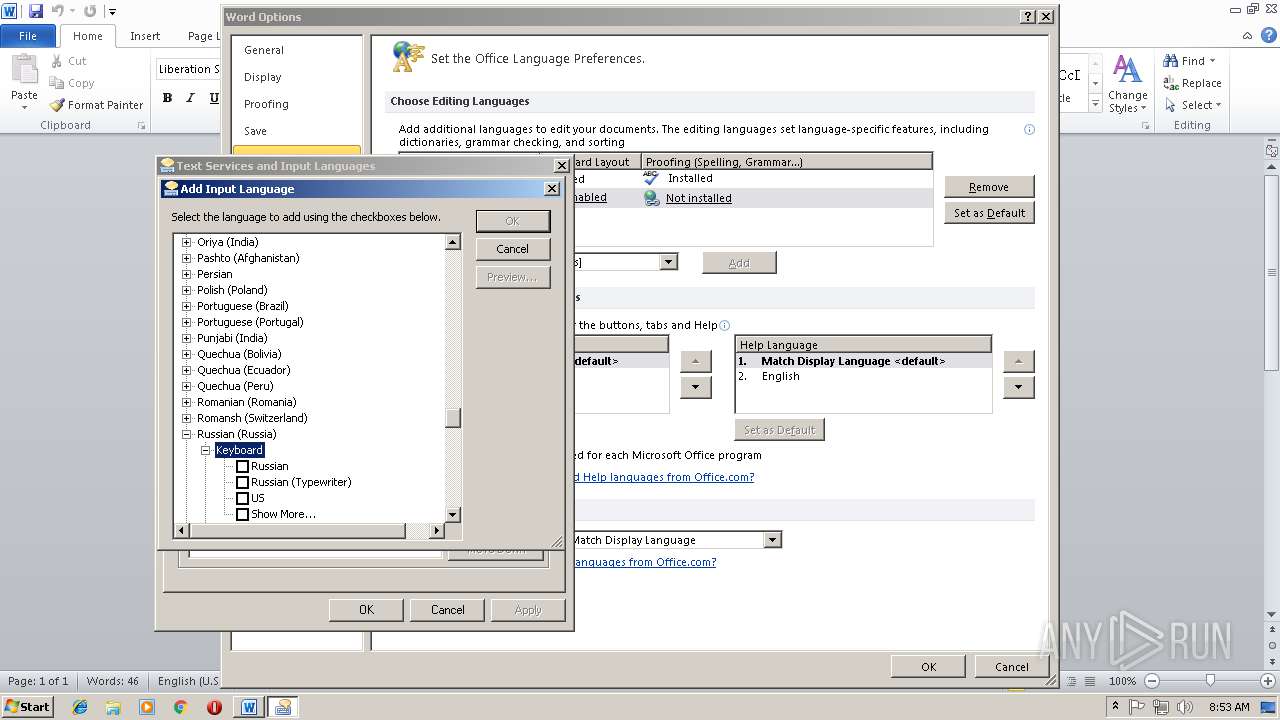
Task: Click the font name box Liberation
Action: [x=188, y=69]
